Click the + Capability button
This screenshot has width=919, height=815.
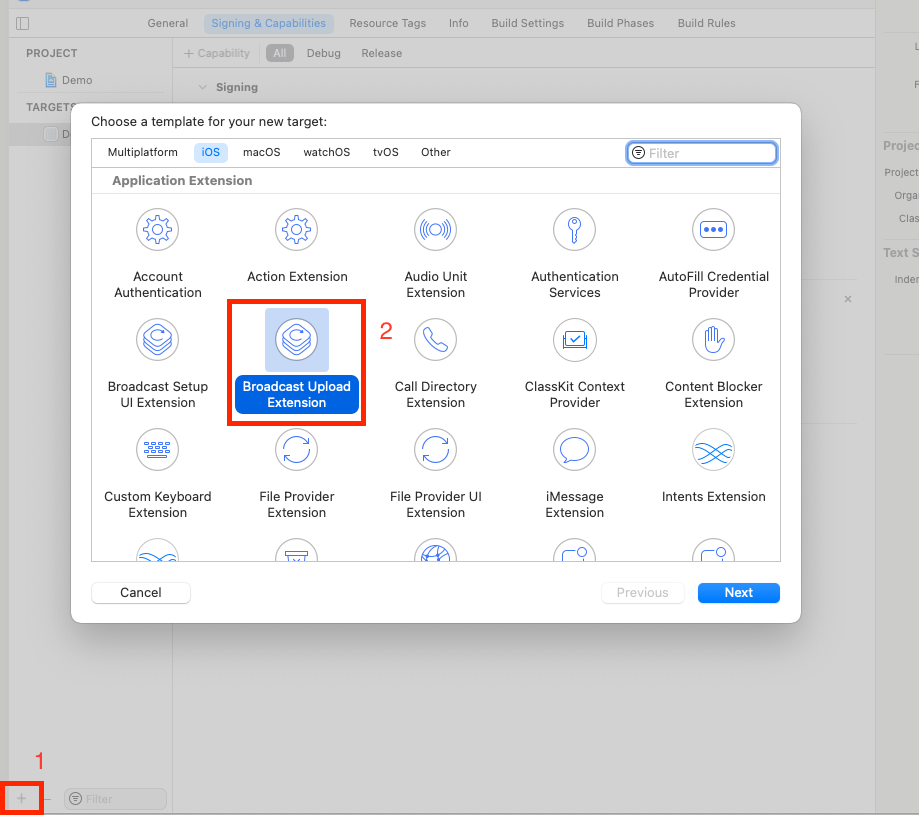217,53
